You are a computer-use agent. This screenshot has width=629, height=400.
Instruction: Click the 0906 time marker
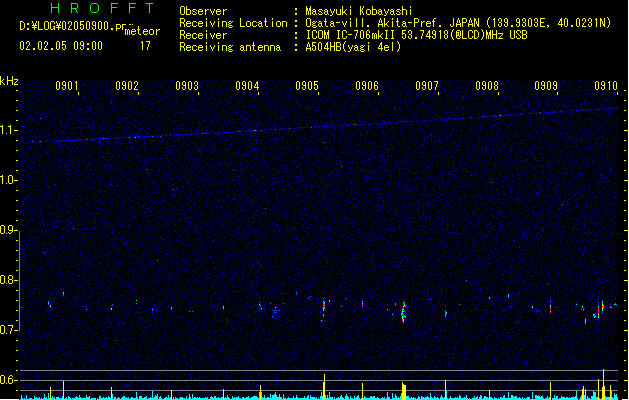(367, 86)
